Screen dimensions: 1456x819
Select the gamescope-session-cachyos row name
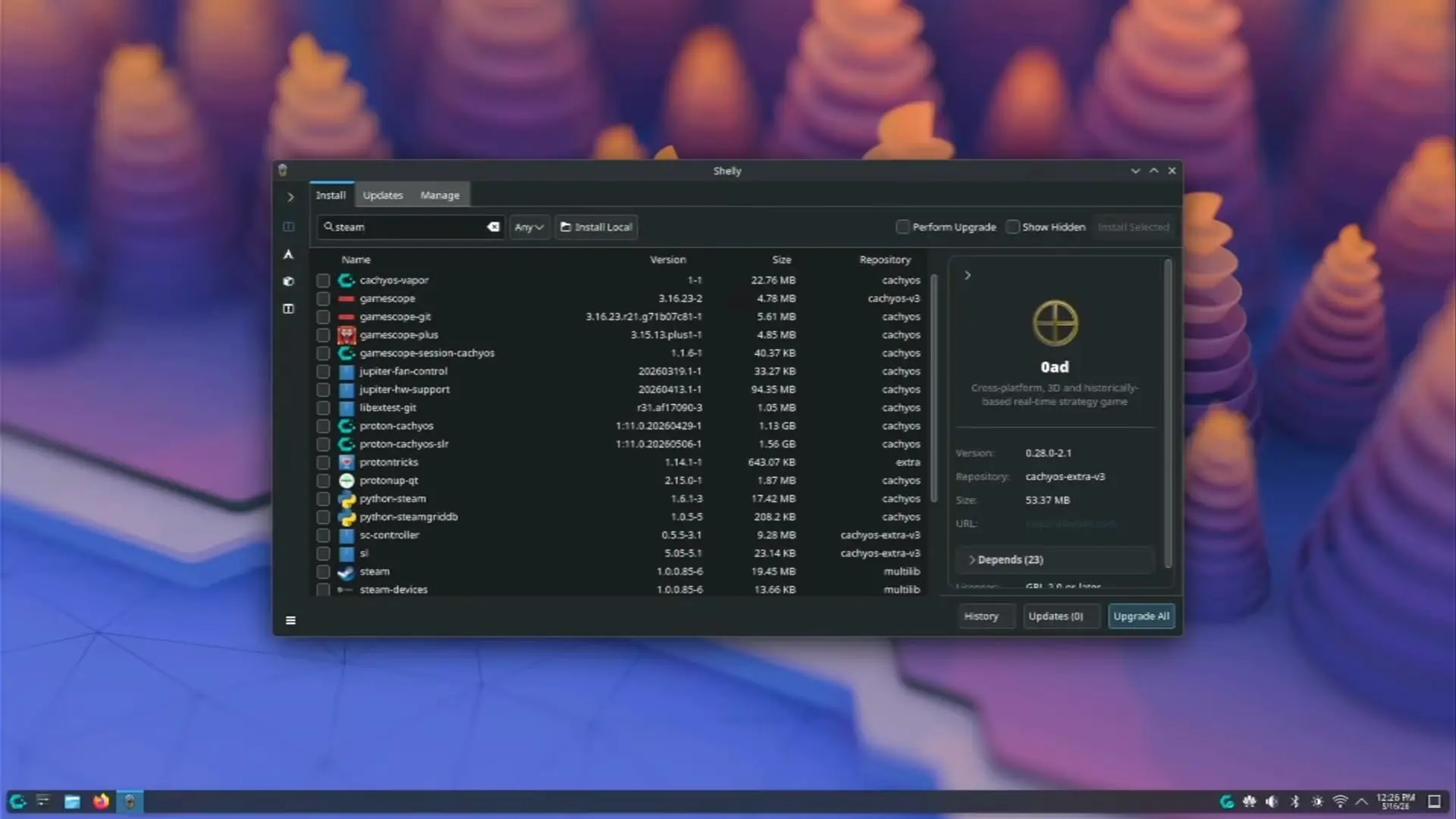tap(427, 353)
